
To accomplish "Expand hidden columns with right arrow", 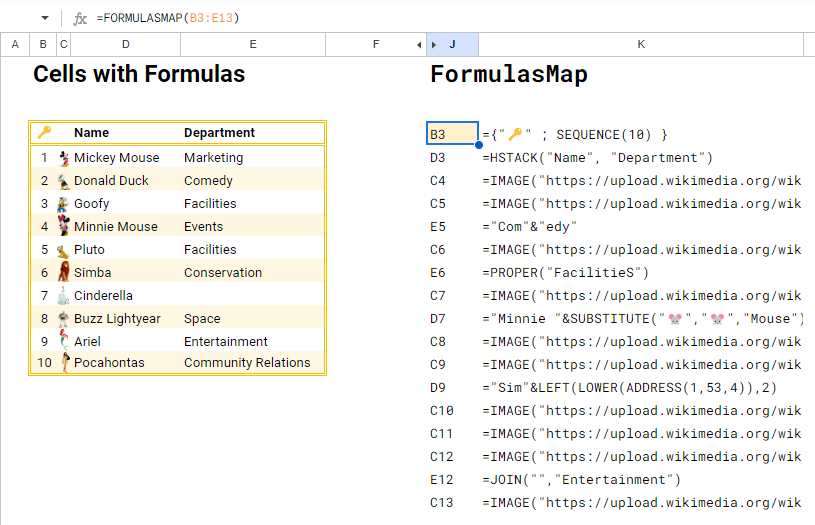I will click(x=434, y=45).
